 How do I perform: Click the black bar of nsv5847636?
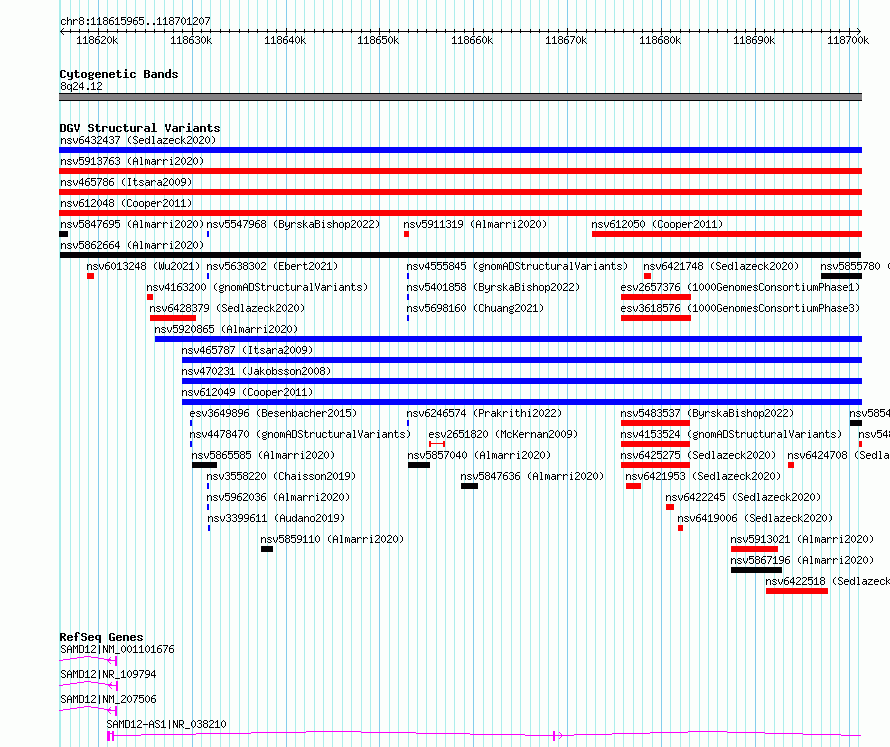(469, 486)
